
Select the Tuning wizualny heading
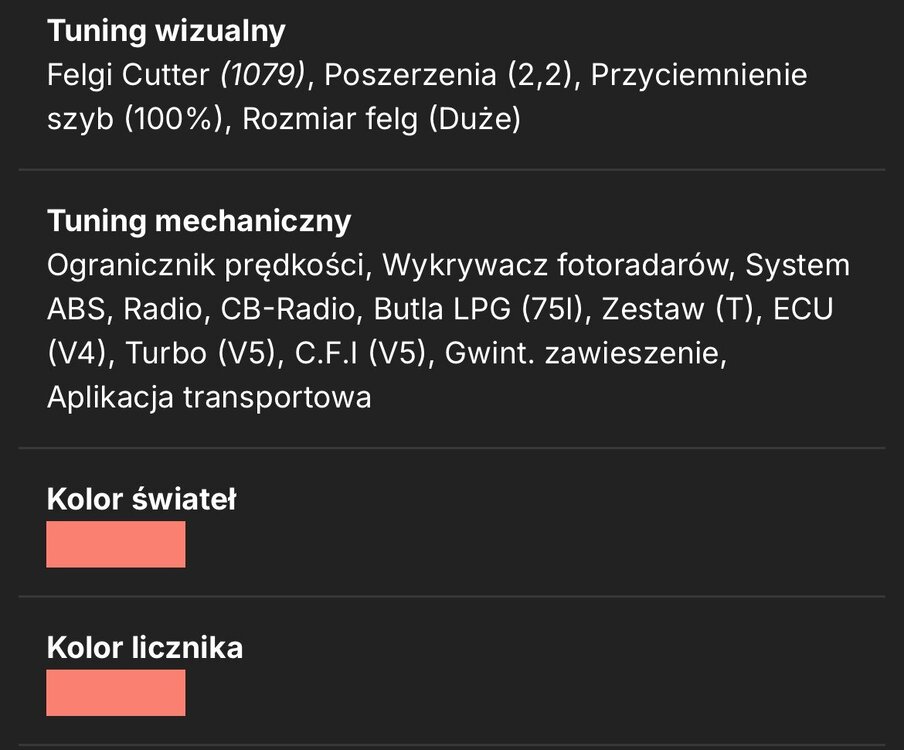pyautogui.click(x=166, y=31)
